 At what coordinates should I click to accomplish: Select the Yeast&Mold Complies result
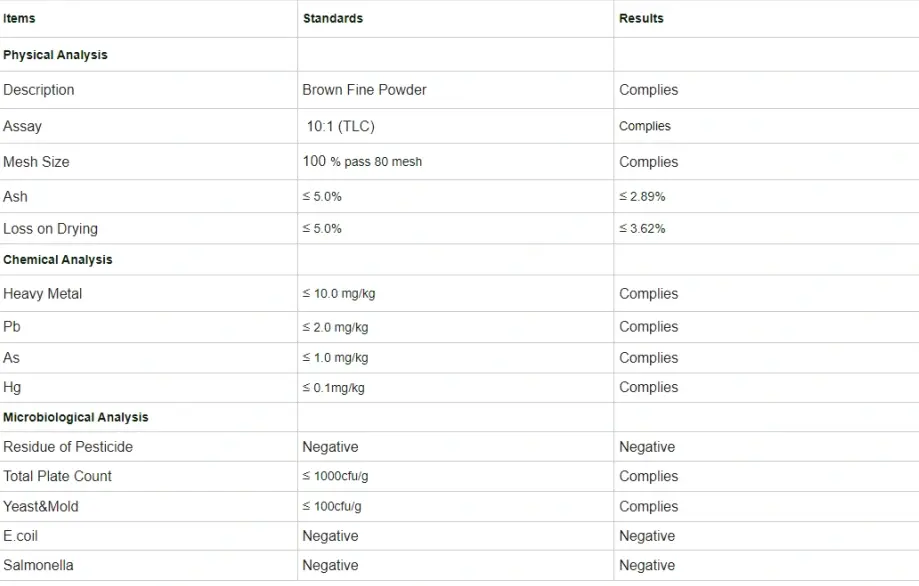(648, 506)
